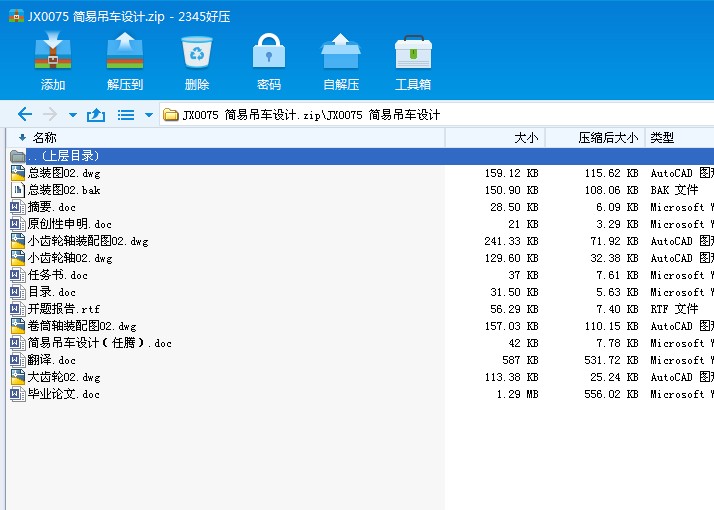Image resolution: width=714 pixels, height=510 pixels.
Task: Click the Word icon of 摘要.doc
Action: [17, 207]
